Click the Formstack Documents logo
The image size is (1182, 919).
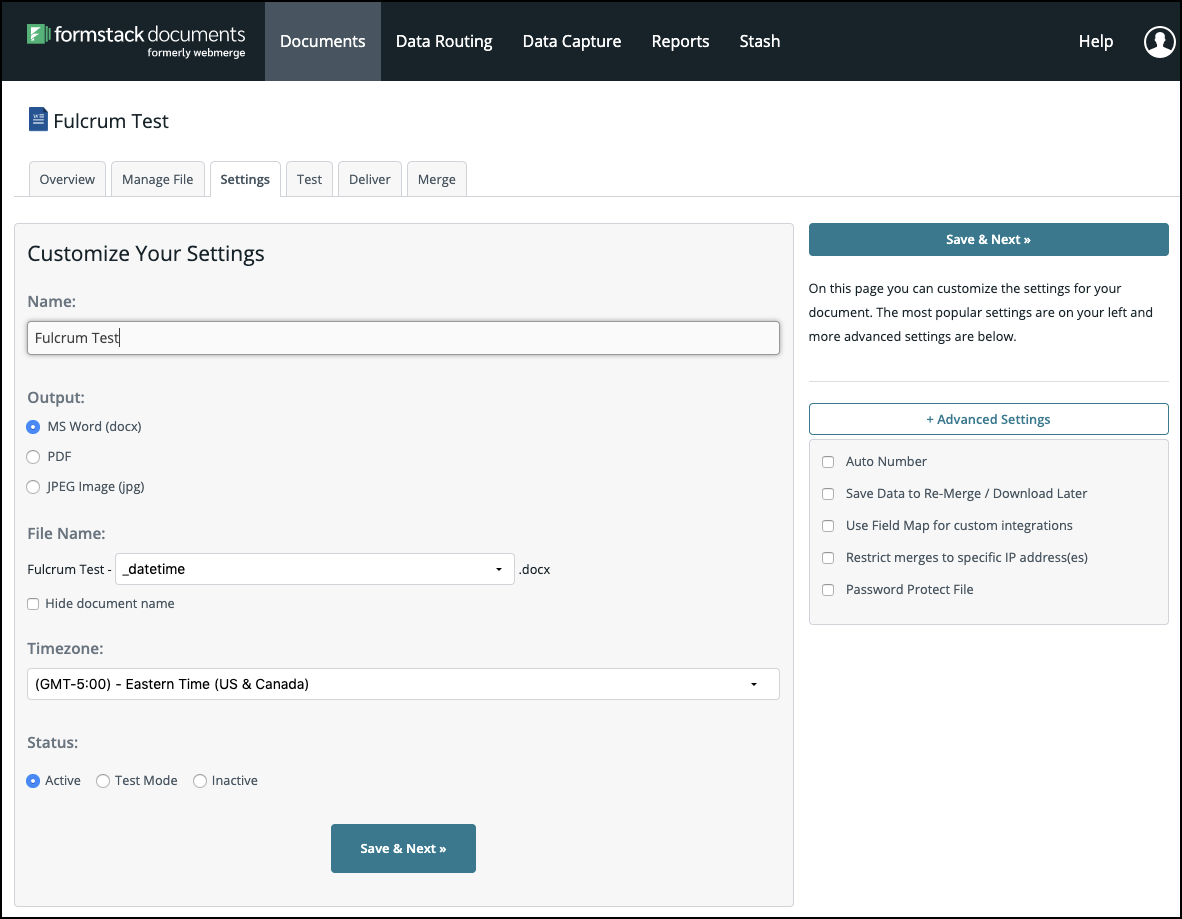click(136, 41)
